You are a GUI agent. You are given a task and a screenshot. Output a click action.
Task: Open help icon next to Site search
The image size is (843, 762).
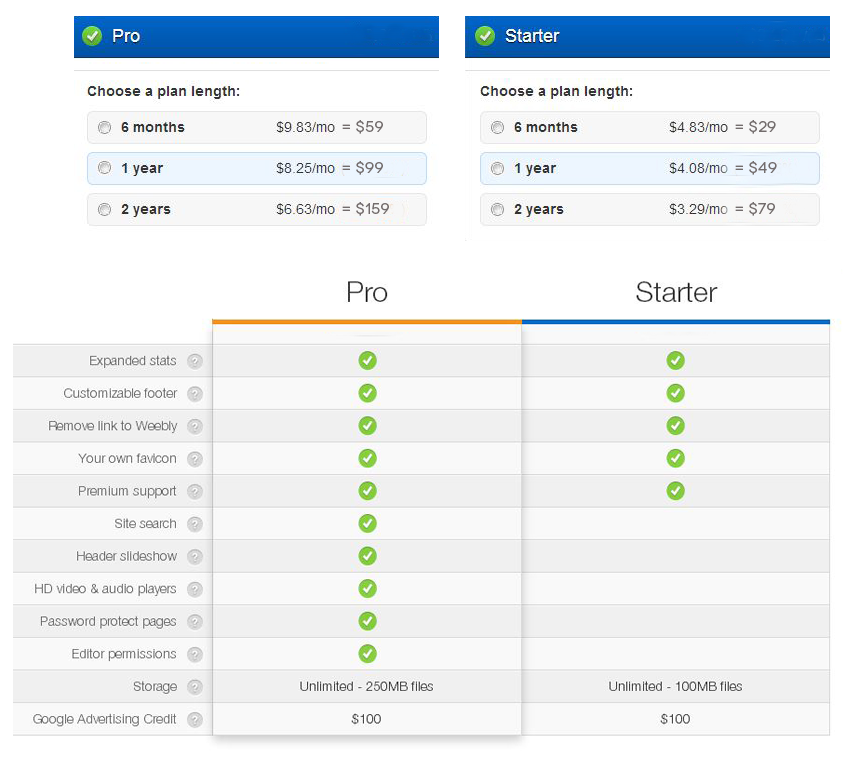pyautogui.click(x=195, y=524)
